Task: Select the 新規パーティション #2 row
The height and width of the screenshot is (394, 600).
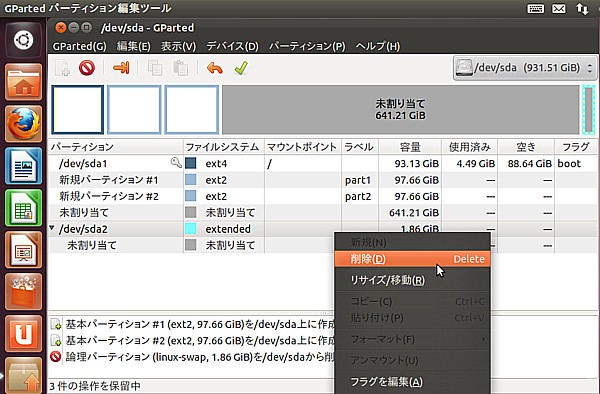Action: [323, 196]
